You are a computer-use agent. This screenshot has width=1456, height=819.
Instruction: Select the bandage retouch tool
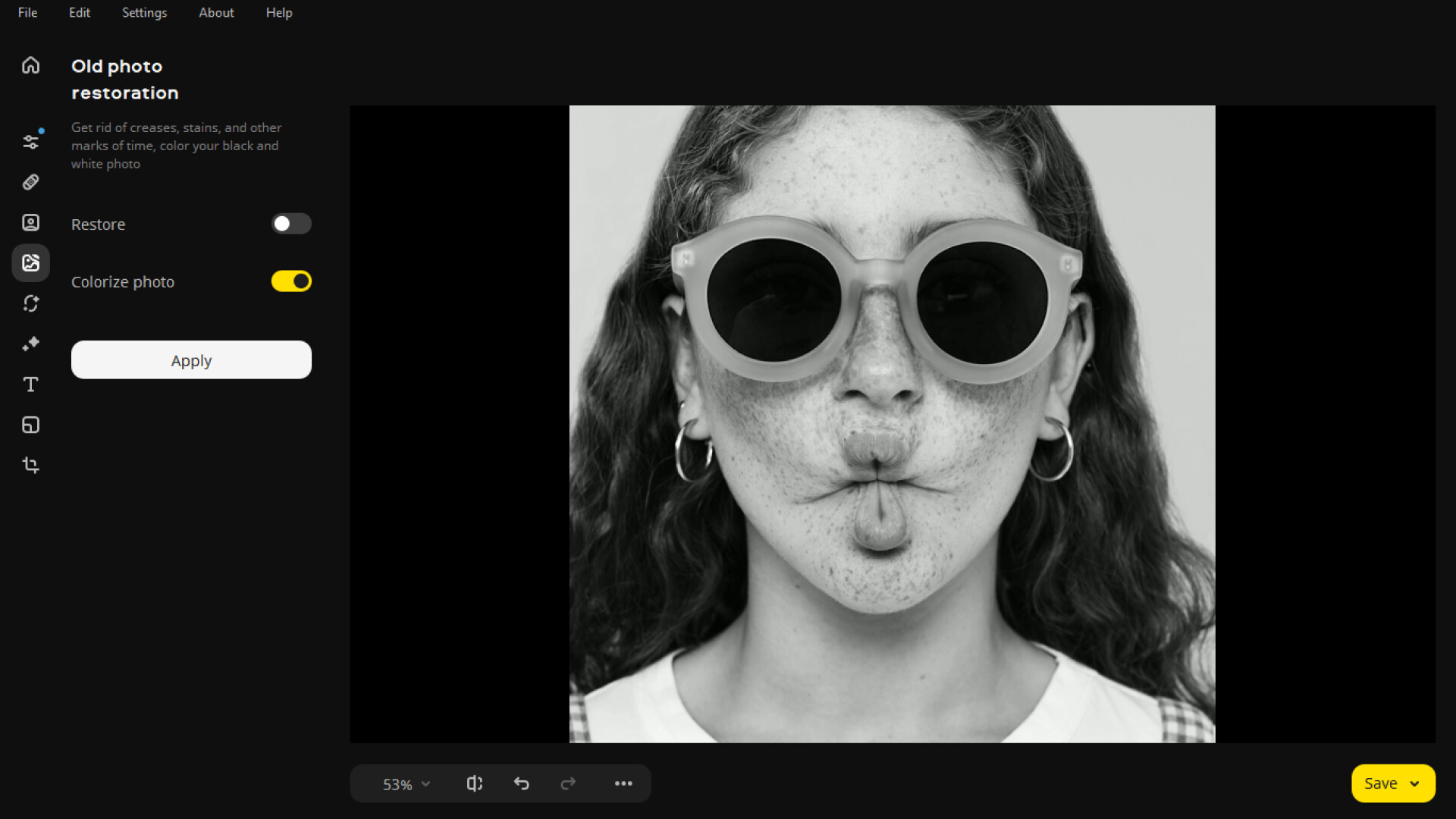(x=30, y=182)
